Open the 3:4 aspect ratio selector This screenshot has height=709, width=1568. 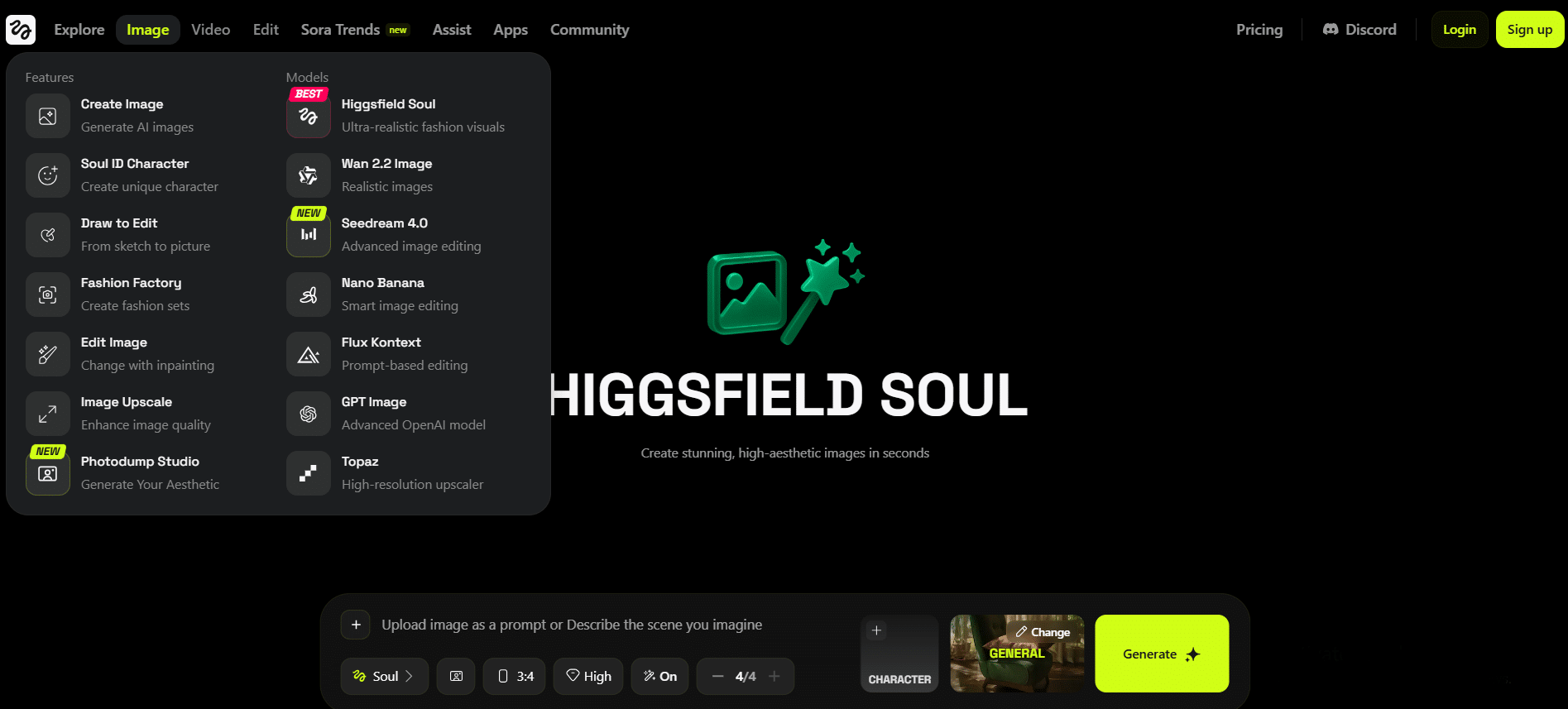(515, 676)
